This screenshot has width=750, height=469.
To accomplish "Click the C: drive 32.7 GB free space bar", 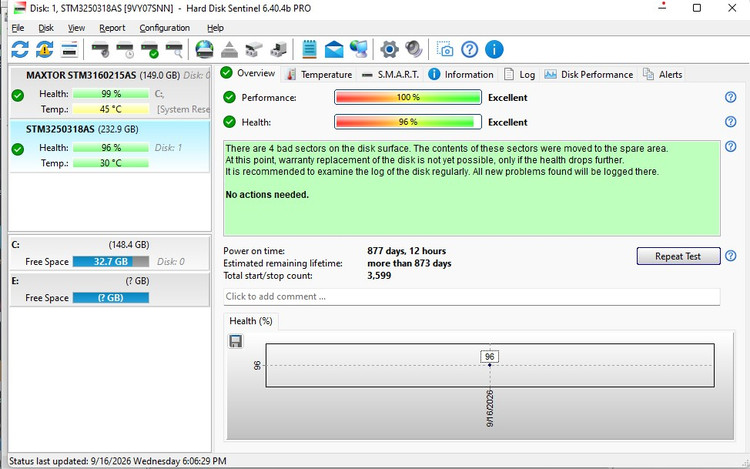I will click(x=111, y=262).
